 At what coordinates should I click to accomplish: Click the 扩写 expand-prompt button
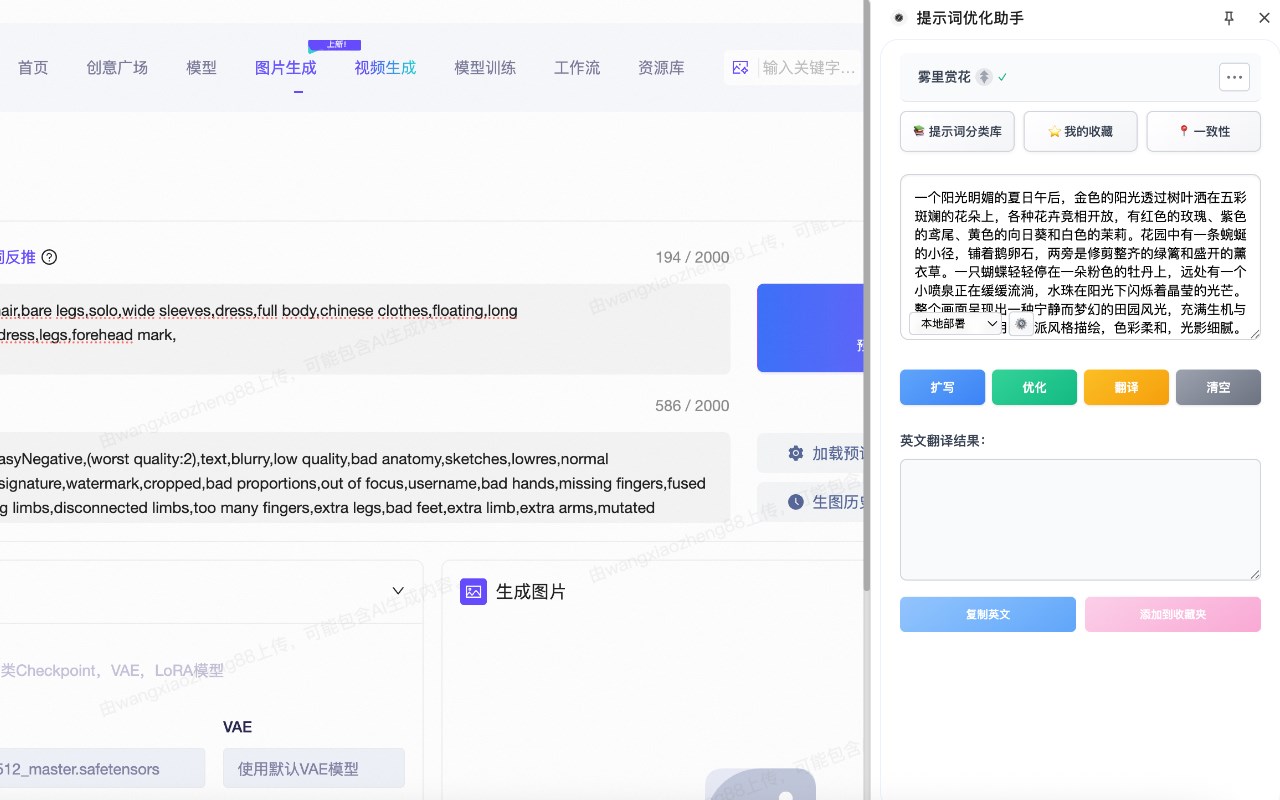tap(942, 387)
